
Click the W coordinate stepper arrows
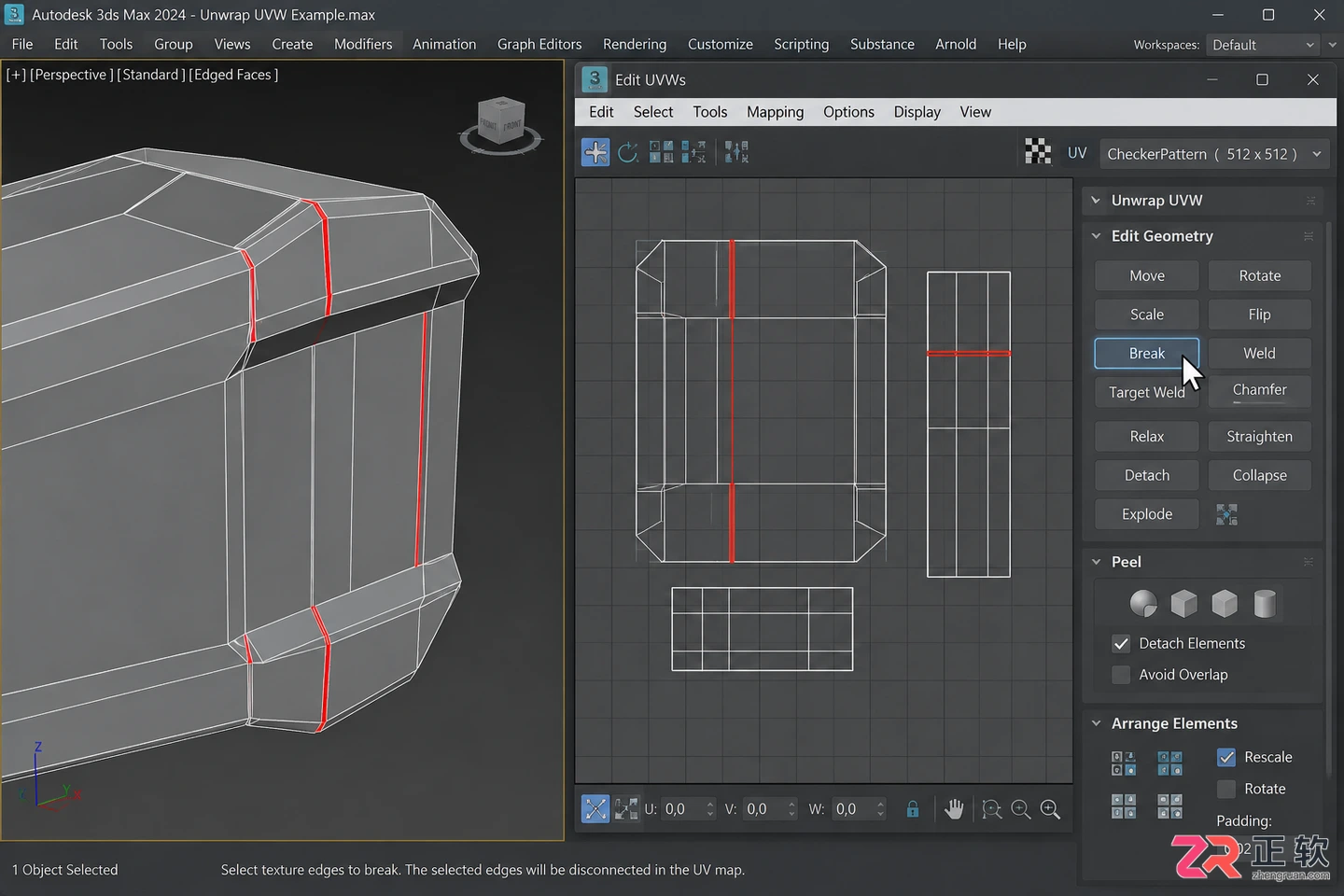coord(880,809)
